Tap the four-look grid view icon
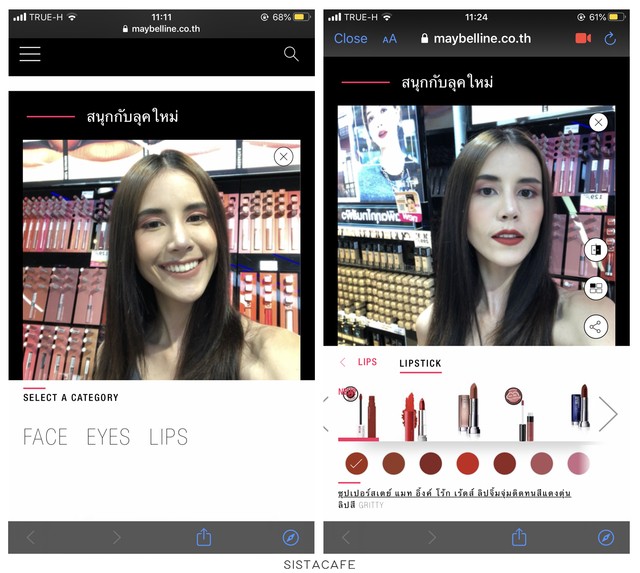This screenshot has height=573, width=640. click(x=596, y=288)
